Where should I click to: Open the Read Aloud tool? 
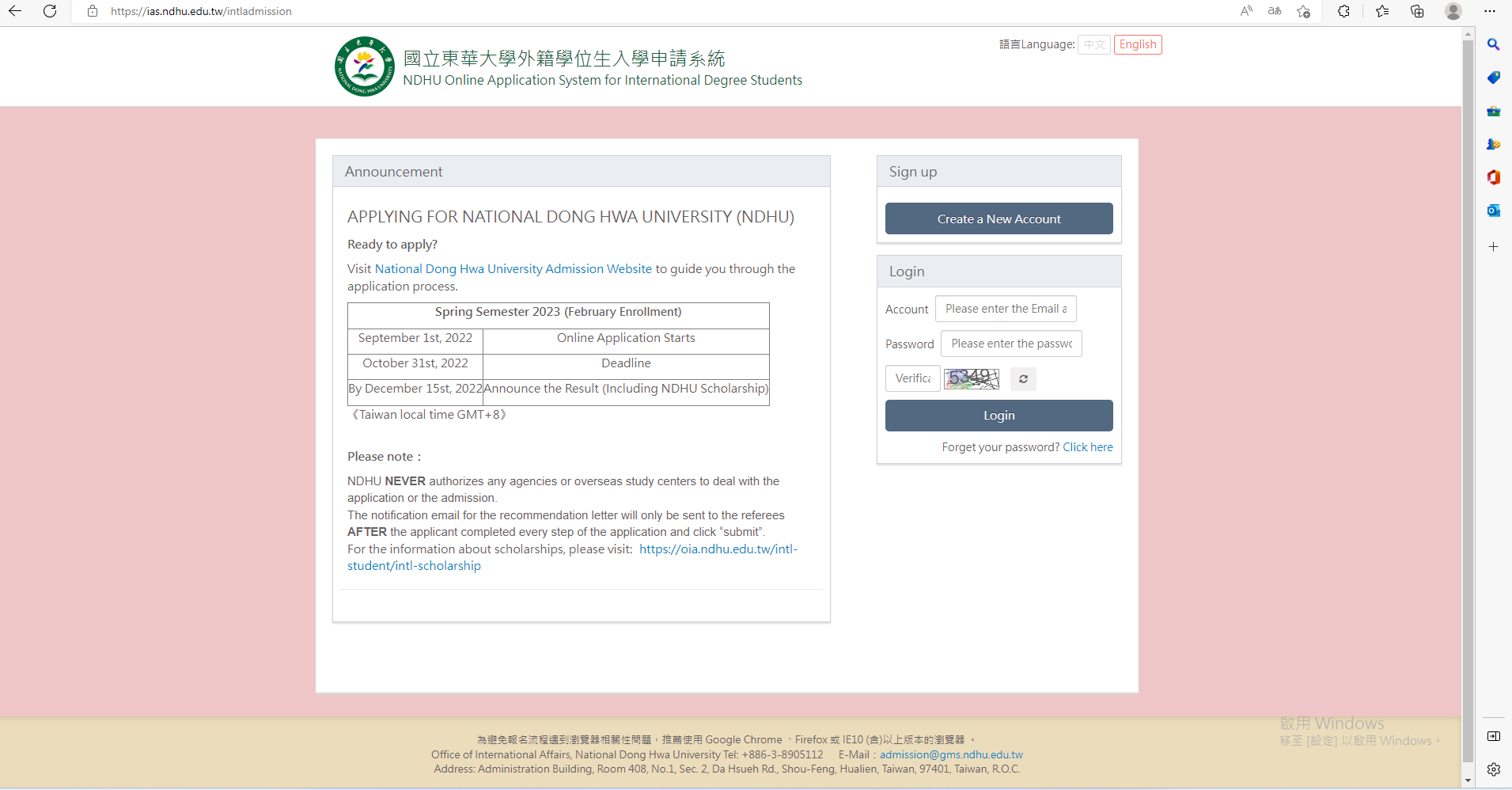1246,11
